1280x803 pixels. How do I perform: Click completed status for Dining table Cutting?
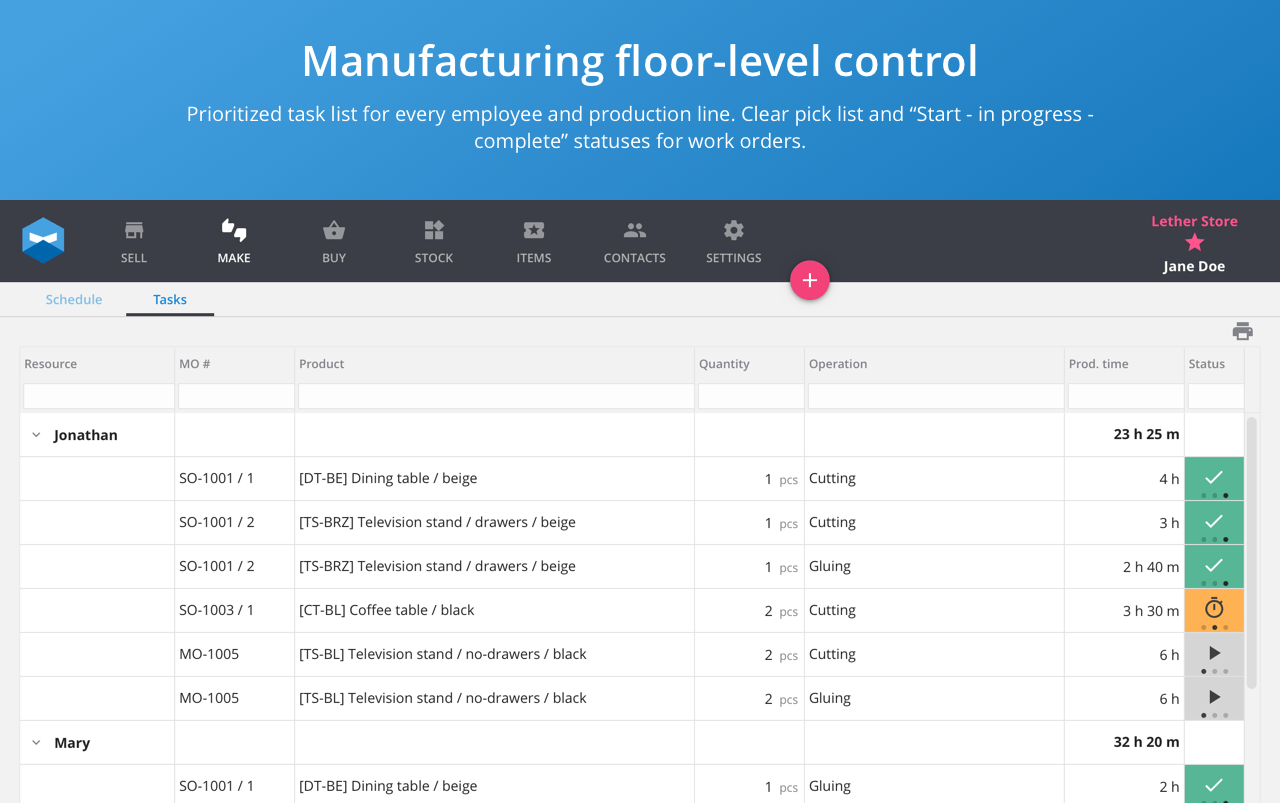click(x=1214, y=479)
